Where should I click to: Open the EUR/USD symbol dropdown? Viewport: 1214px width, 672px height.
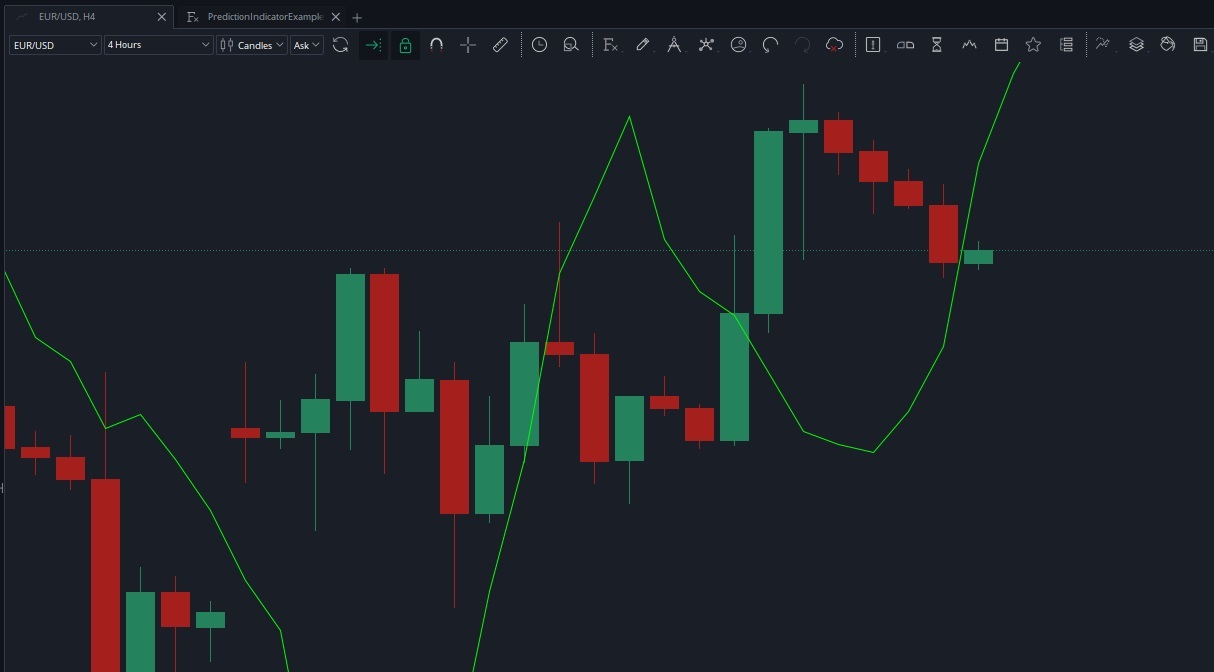[55, 45]
